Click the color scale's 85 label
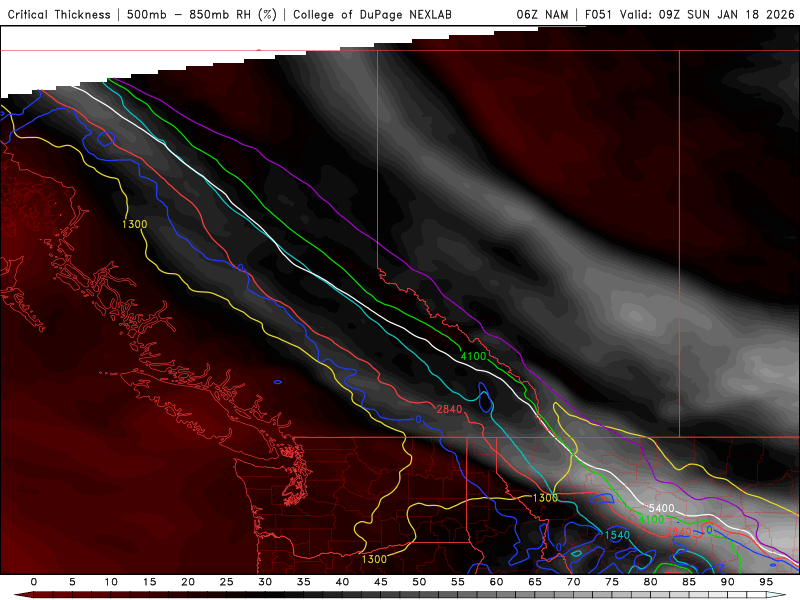This screenshot has width=800, height=600. pyautogui.click(x=689, y=582)
